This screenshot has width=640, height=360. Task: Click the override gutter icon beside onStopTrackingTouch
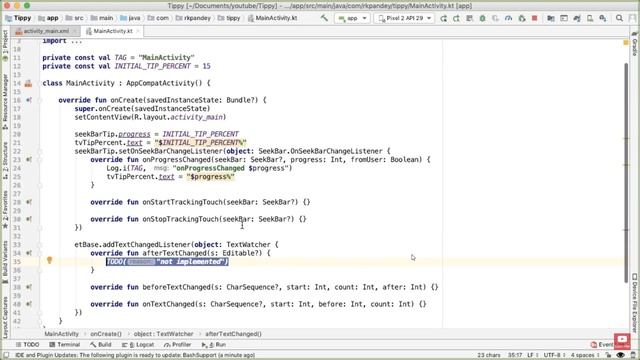click(x=29, y=219)
